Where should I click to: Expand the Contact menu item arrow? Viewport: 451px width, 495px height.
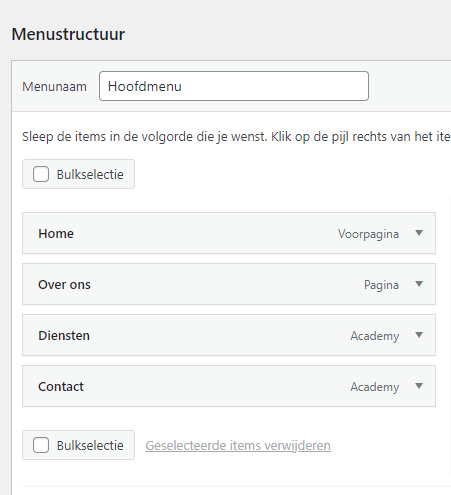tap(419, 386)
